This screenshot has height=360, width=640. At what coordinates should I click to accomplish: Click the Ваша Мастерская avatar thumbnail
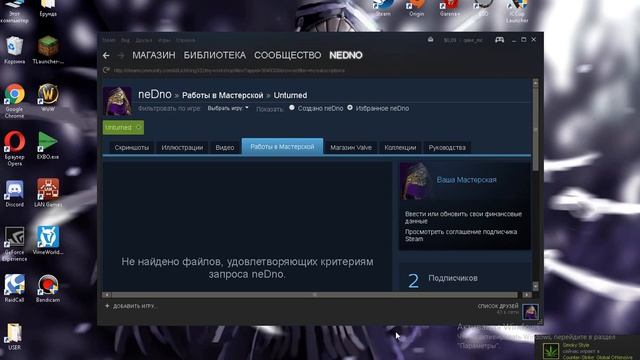coord(416,181)
